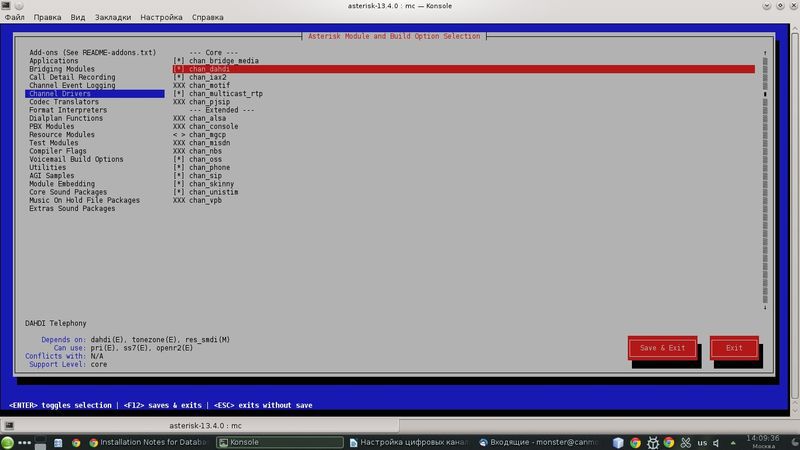This screenshot has height=450, width=800.
Task: Open the Bluetooth tray icon
Action: [x=685, y=441]
